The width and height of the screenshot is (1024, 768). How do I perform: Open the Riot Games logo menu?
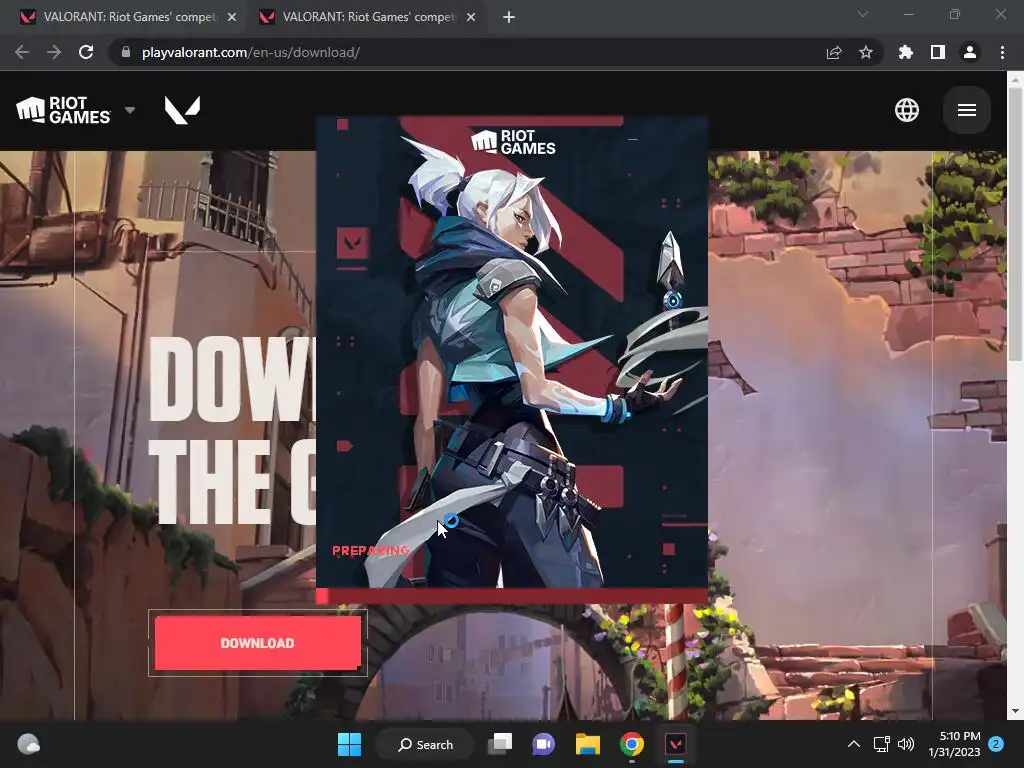coord(63,110)
